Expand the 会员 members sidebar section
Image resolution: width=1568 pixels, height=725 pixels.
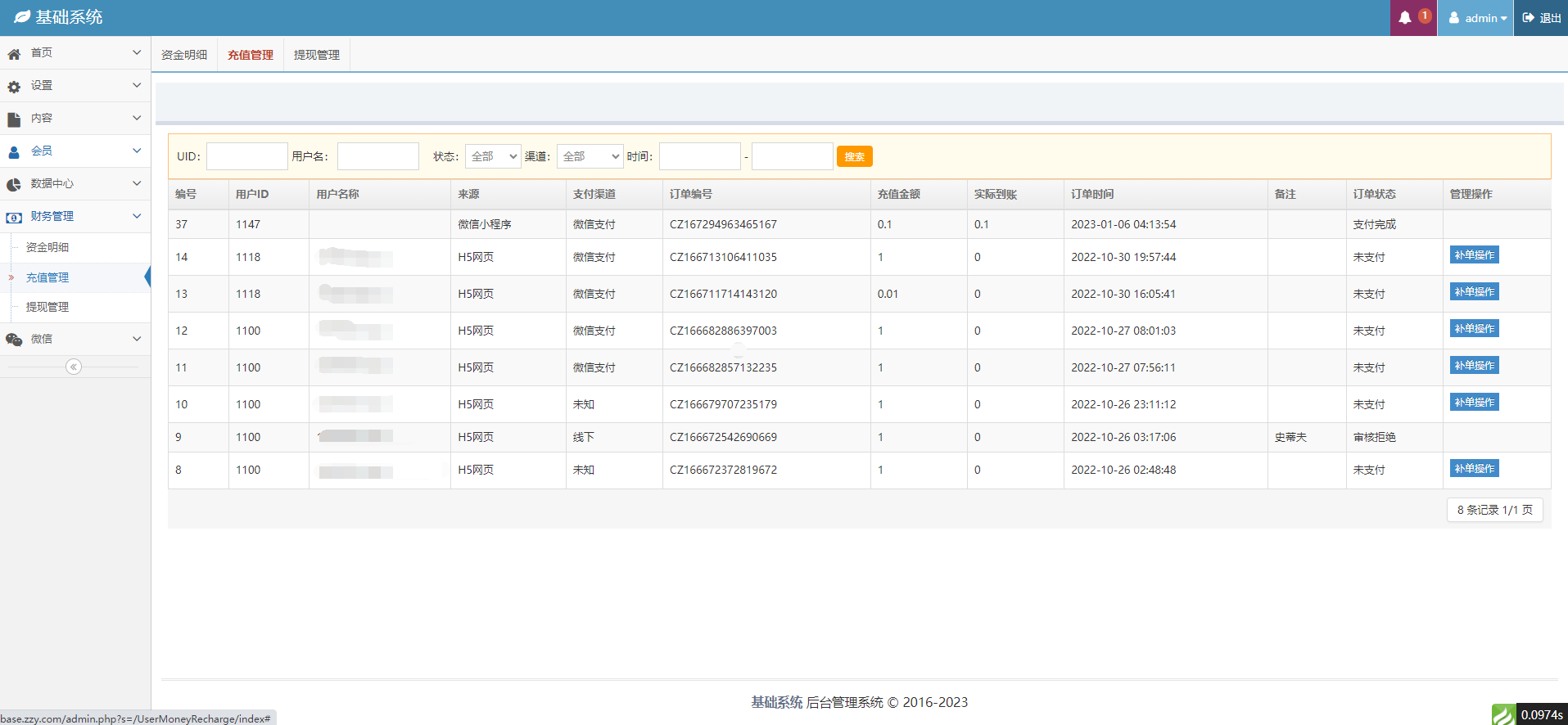(x=74, y=151)
